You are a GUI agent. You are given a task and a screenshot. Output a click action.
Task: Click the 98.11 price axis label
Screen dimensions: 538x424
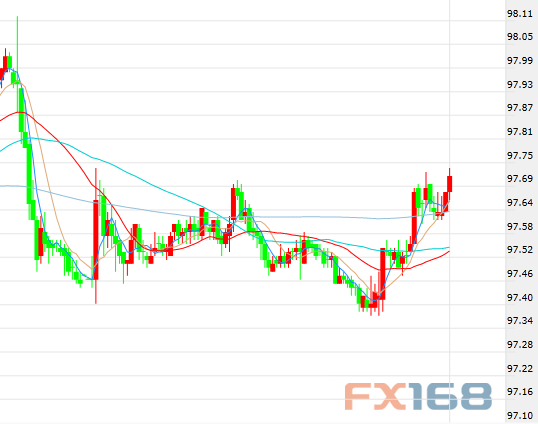520,14
